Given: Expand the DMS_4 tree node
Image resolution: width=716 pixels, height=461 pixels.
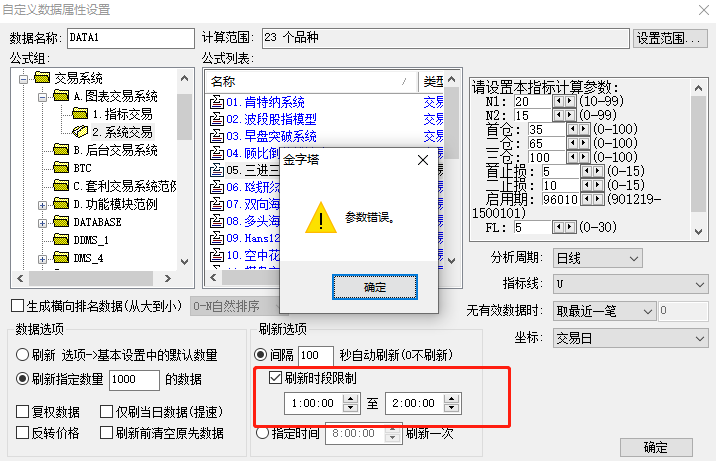Looking at the screenshot, I should [x=42, y=259].
